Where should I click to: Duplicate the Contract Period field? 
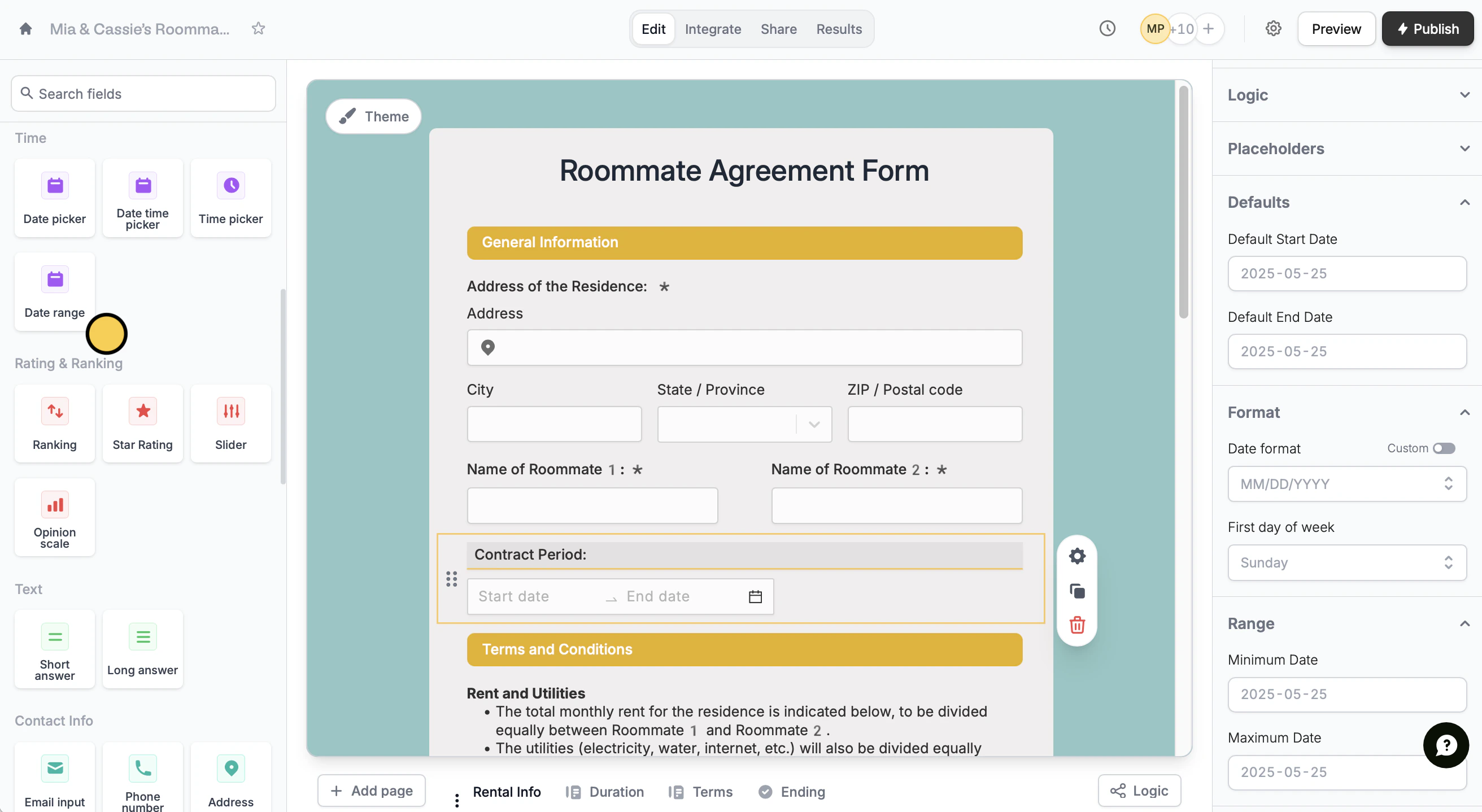(1077, 591)
